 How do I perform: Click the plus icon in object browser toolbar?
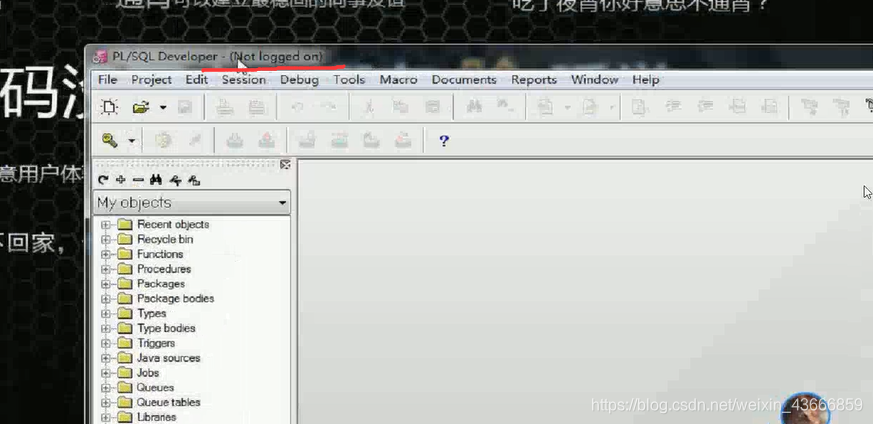click(x=121, y=180)
